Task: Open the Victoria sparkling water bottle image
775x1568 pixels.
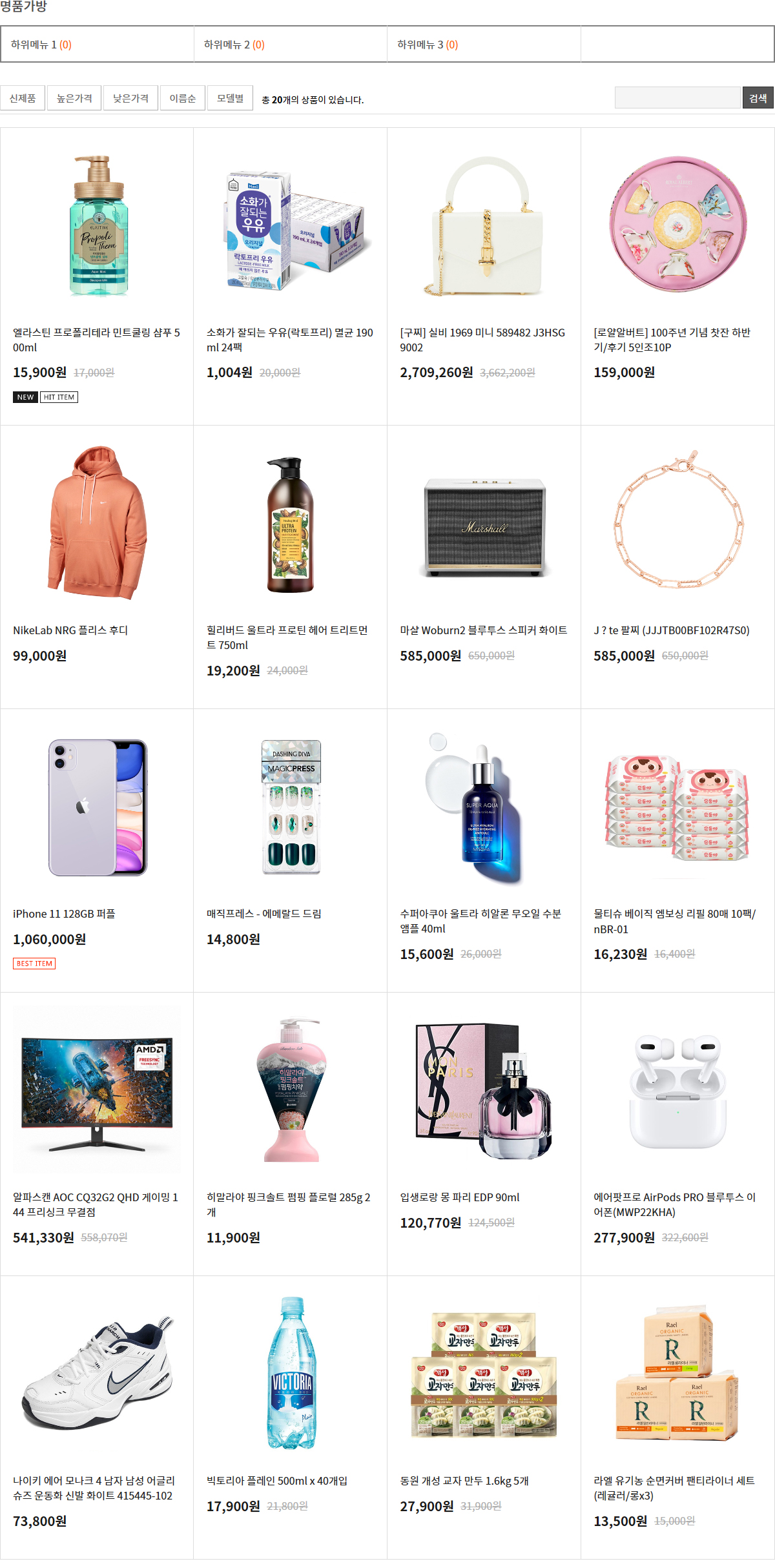Action: tap(291, 1373)
